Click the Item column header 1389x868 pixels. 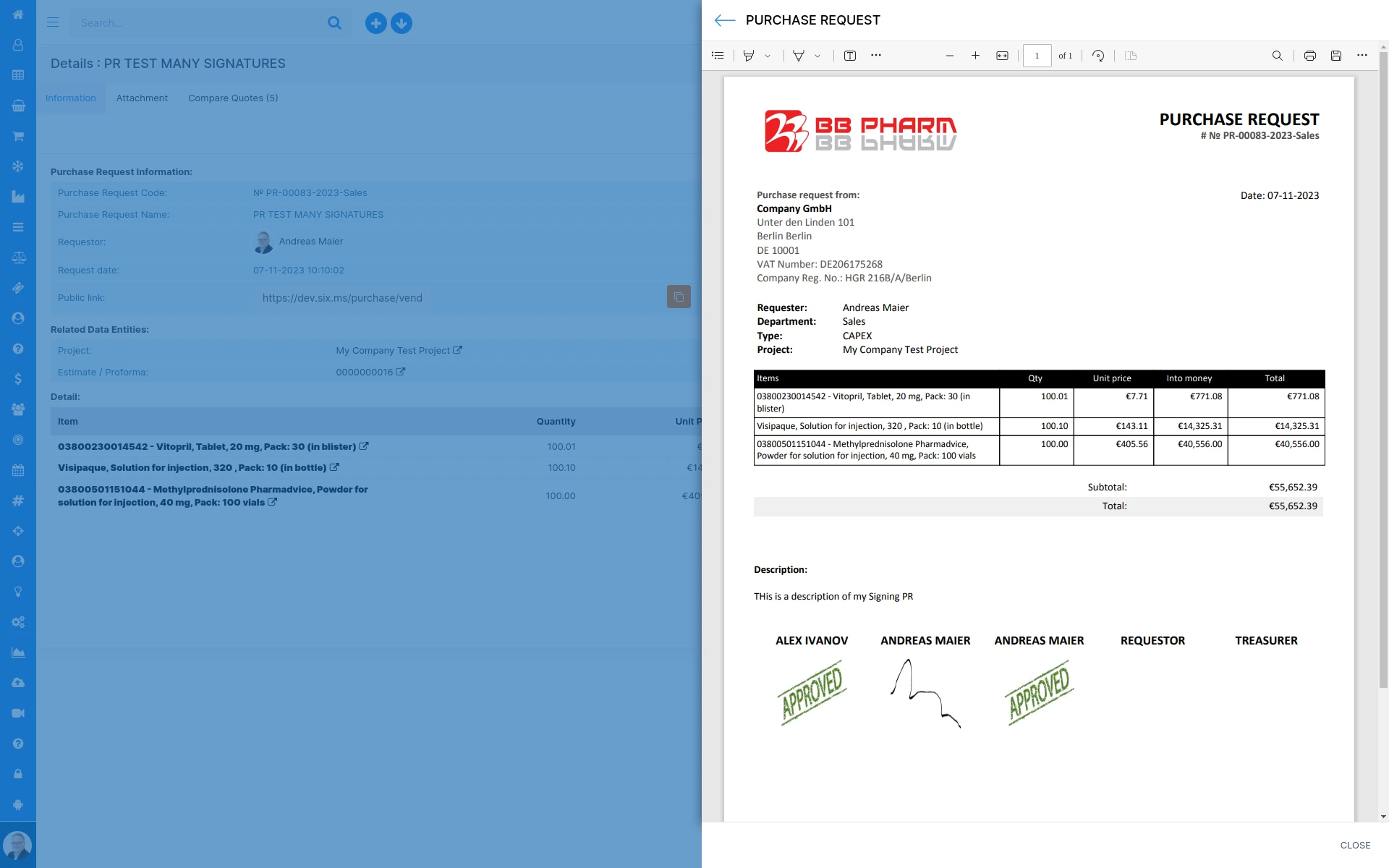click(68, 422)
